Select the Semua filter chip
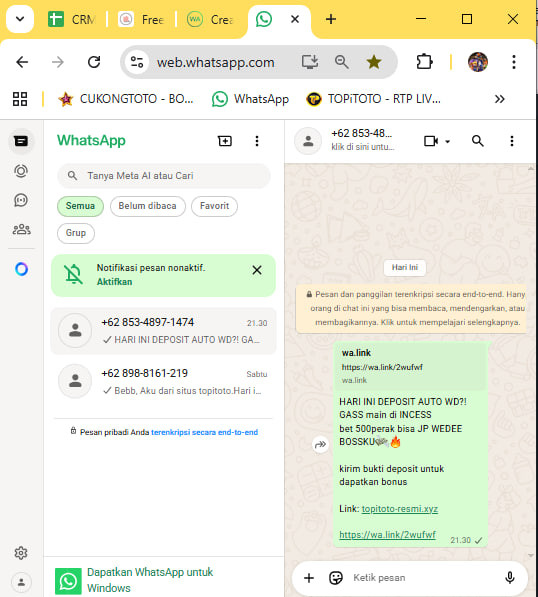The height and width of the screenshot is (597, 538). (80, 206)
